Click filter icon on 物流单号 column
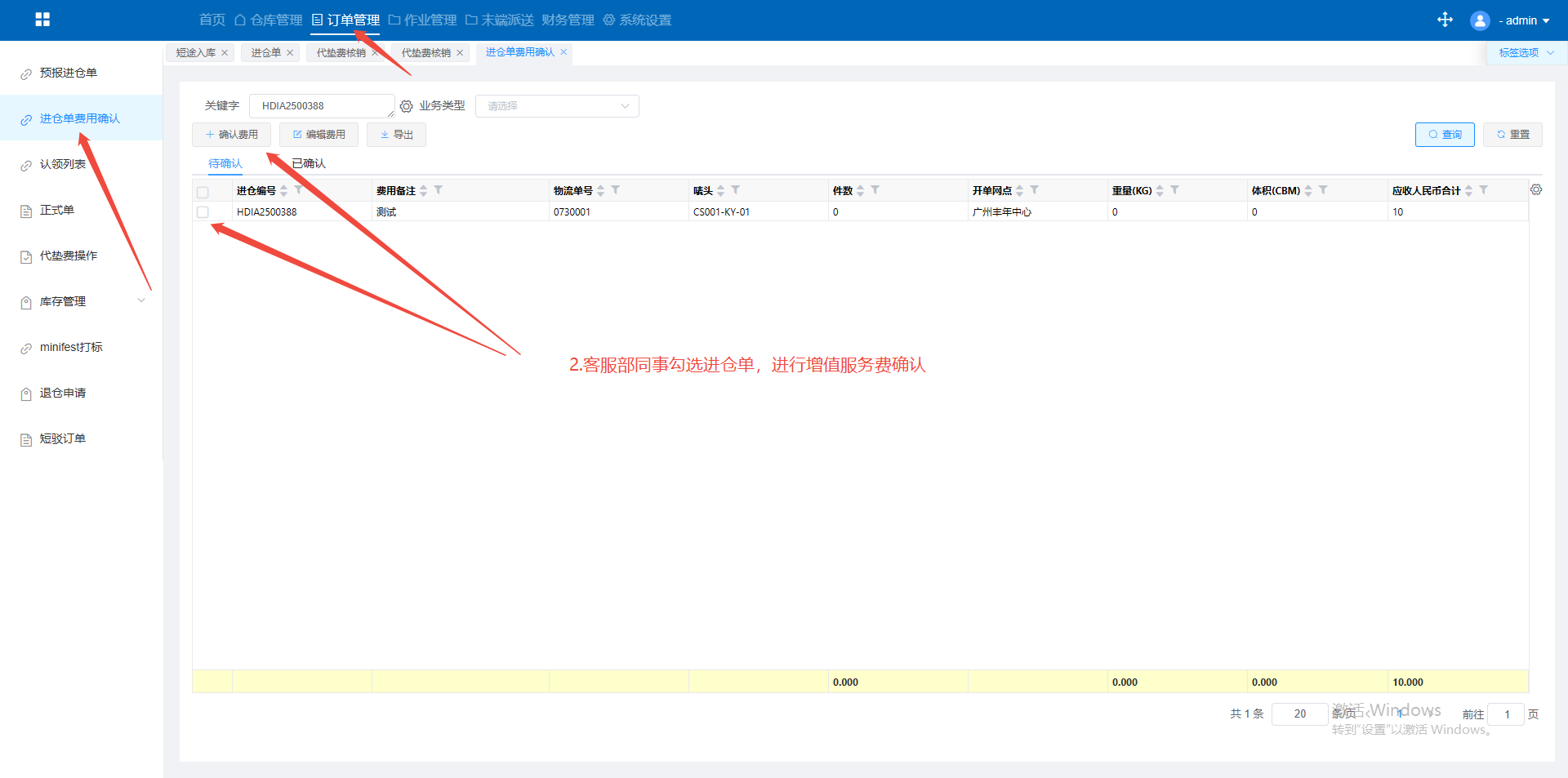This screenshot has height=778, width=1568. [616, 190]
